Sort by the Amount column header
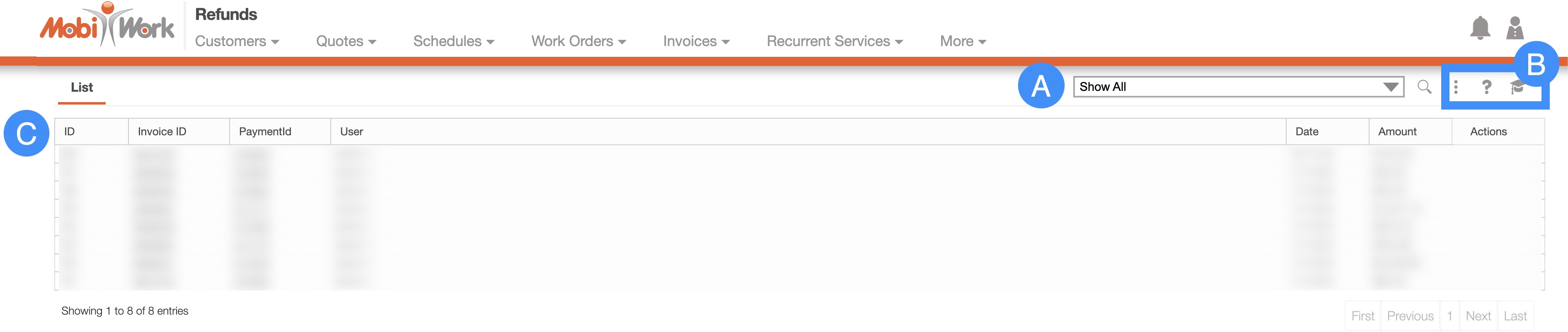Screen dimensions: 1568x332 [1397, 132]
